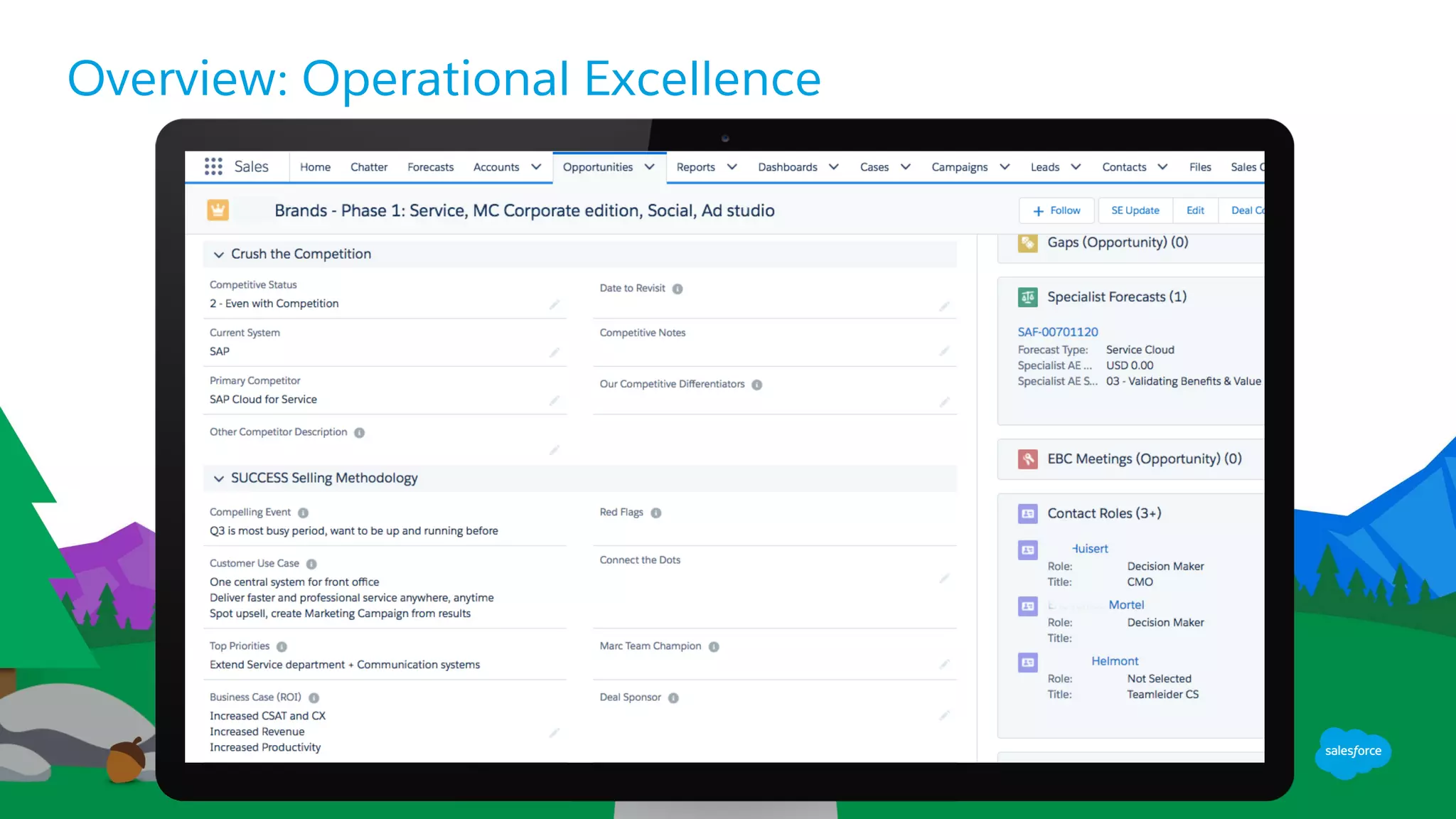The height and width of the screenshot is (819, 1456).
Task: Open contact Helmont link
Action: pos(1115,661)
